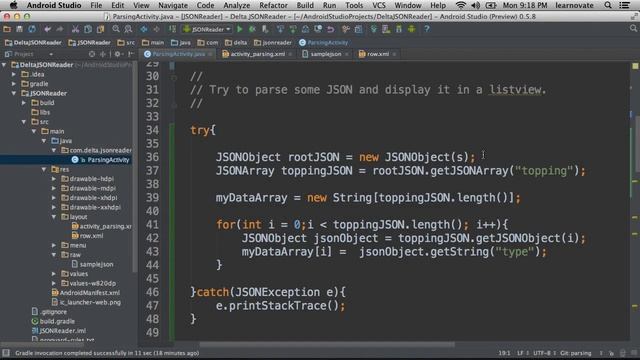Select row.xml in project tree
The image size is (640, 360).
(88, 236)
